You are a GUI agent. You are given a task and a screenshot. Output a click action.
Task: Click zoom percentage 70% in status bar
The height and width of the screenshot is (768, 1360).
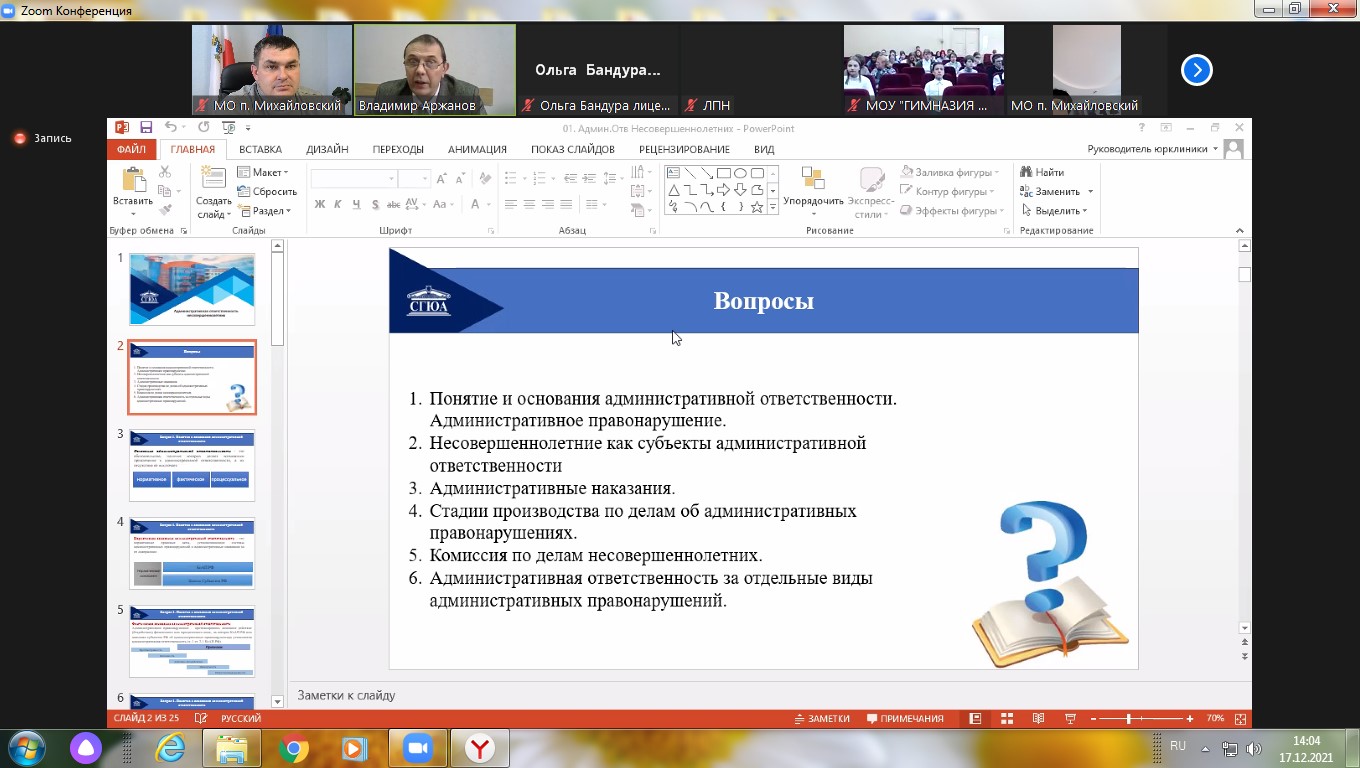[1215, 718]
